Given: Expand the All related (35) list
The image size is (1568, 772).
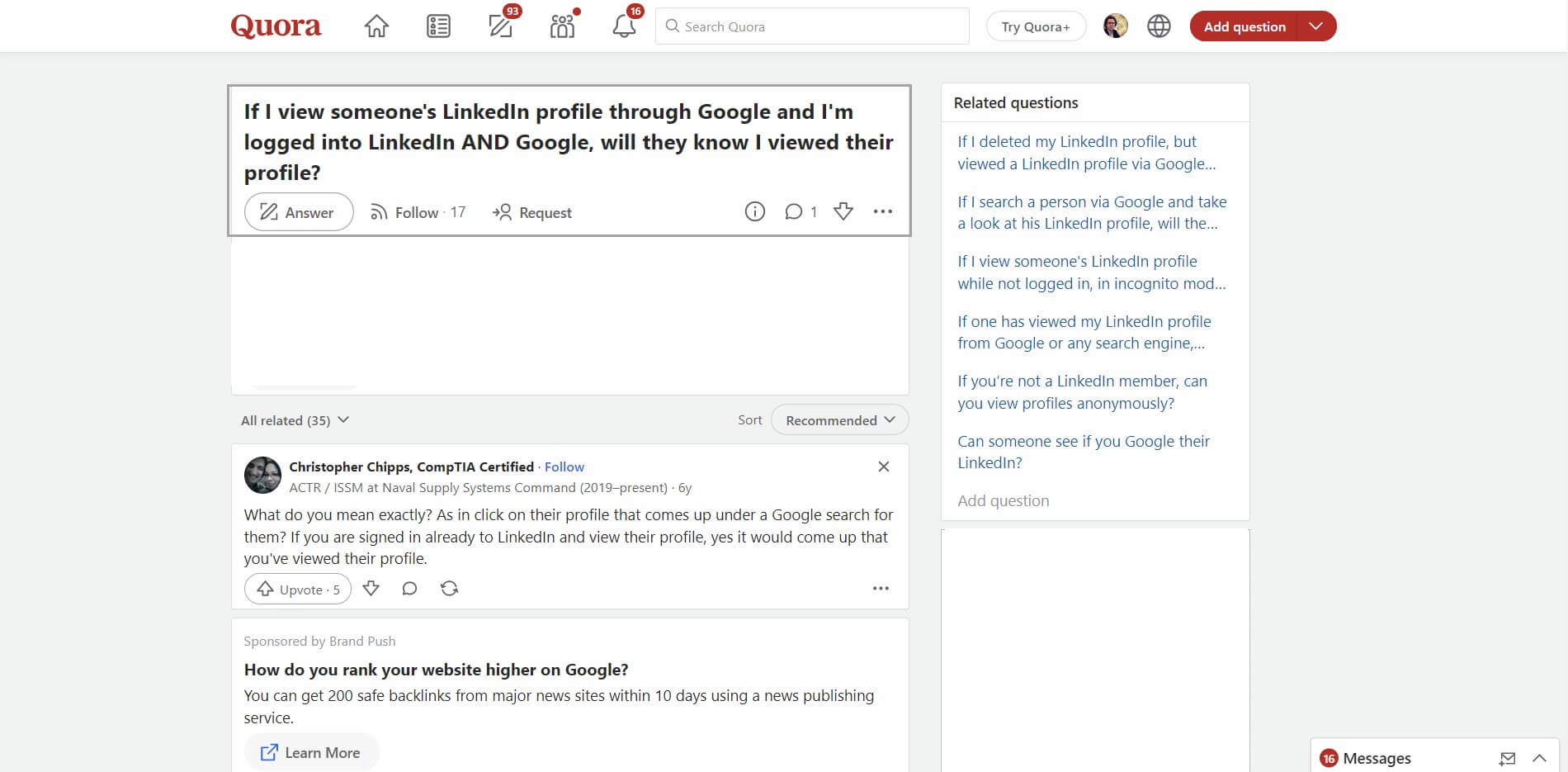Looking at the screenshot, I should tap(294, 419).
